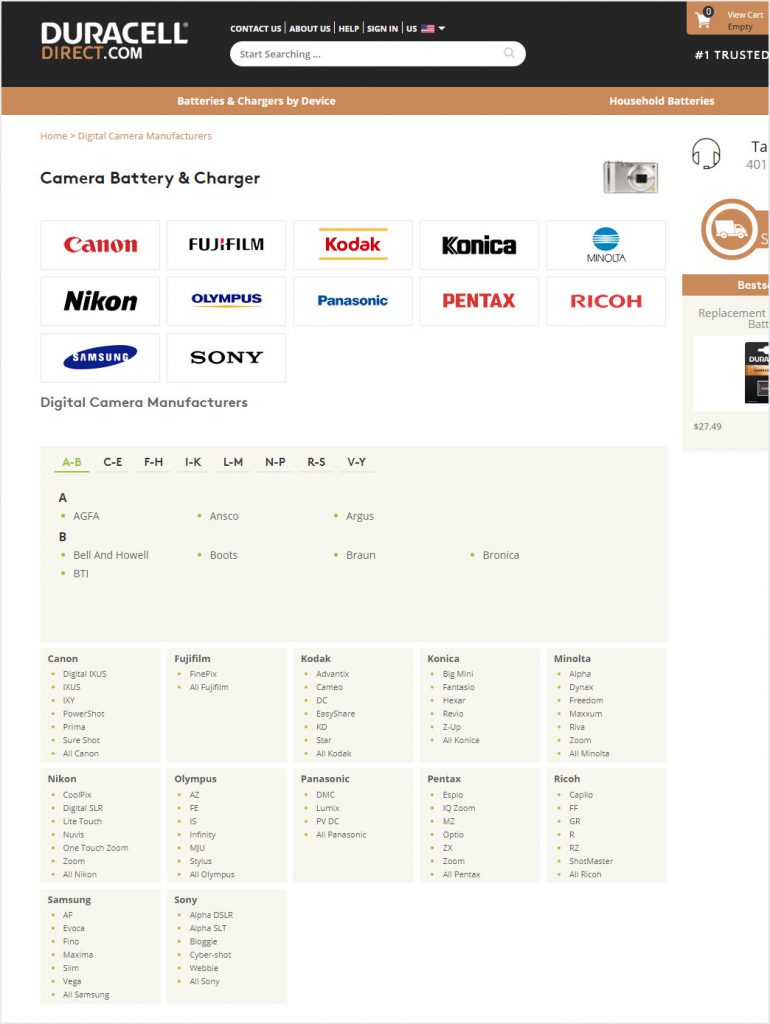Open Nikon CoolPix link
The image size is (770, 1024).
tap(77, 795)
